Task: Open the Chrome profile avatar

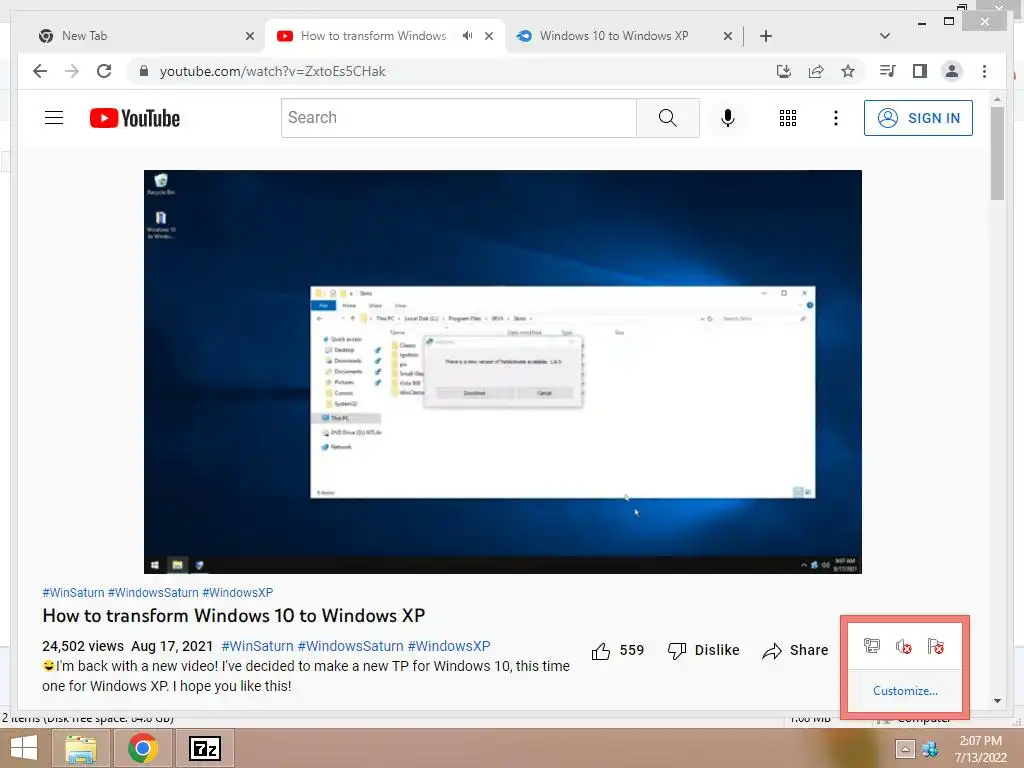Action: (x=952, y=71)
